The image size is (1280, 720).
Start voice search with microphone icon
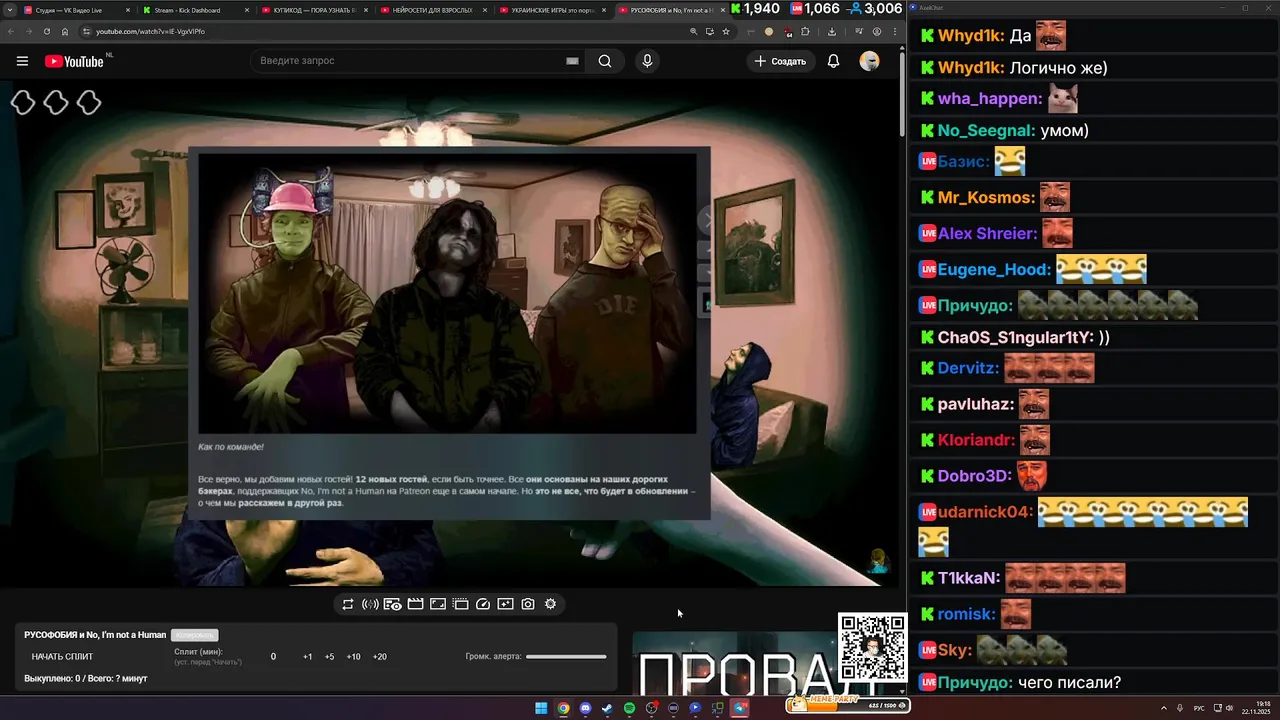tap(647, 61)
